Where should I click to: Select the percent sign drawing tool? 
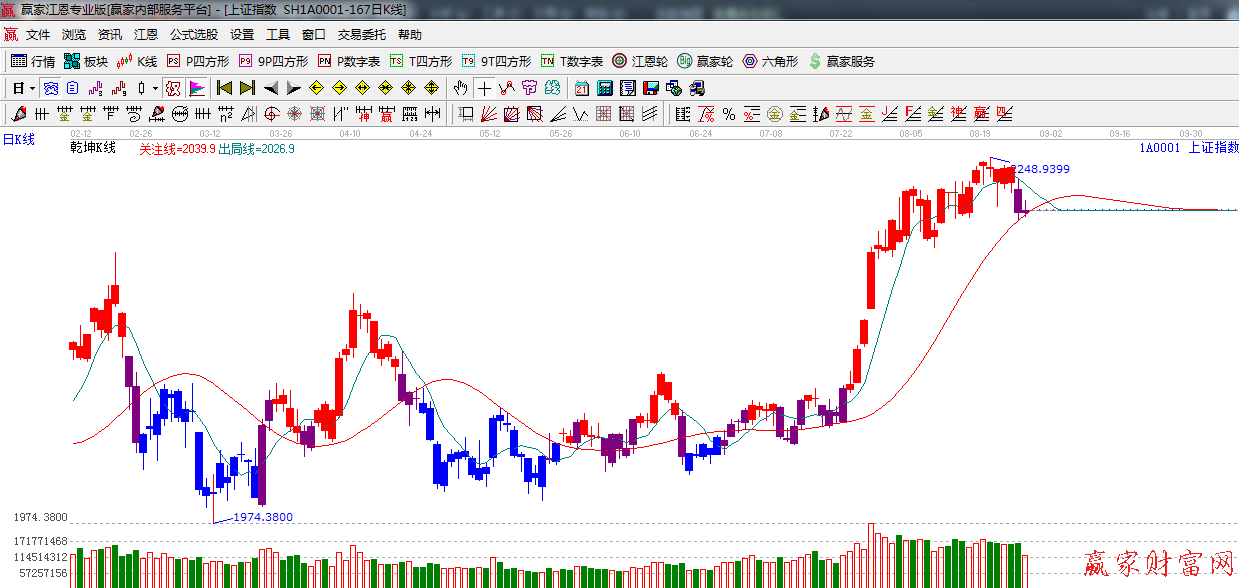click(x=729, y=114)
